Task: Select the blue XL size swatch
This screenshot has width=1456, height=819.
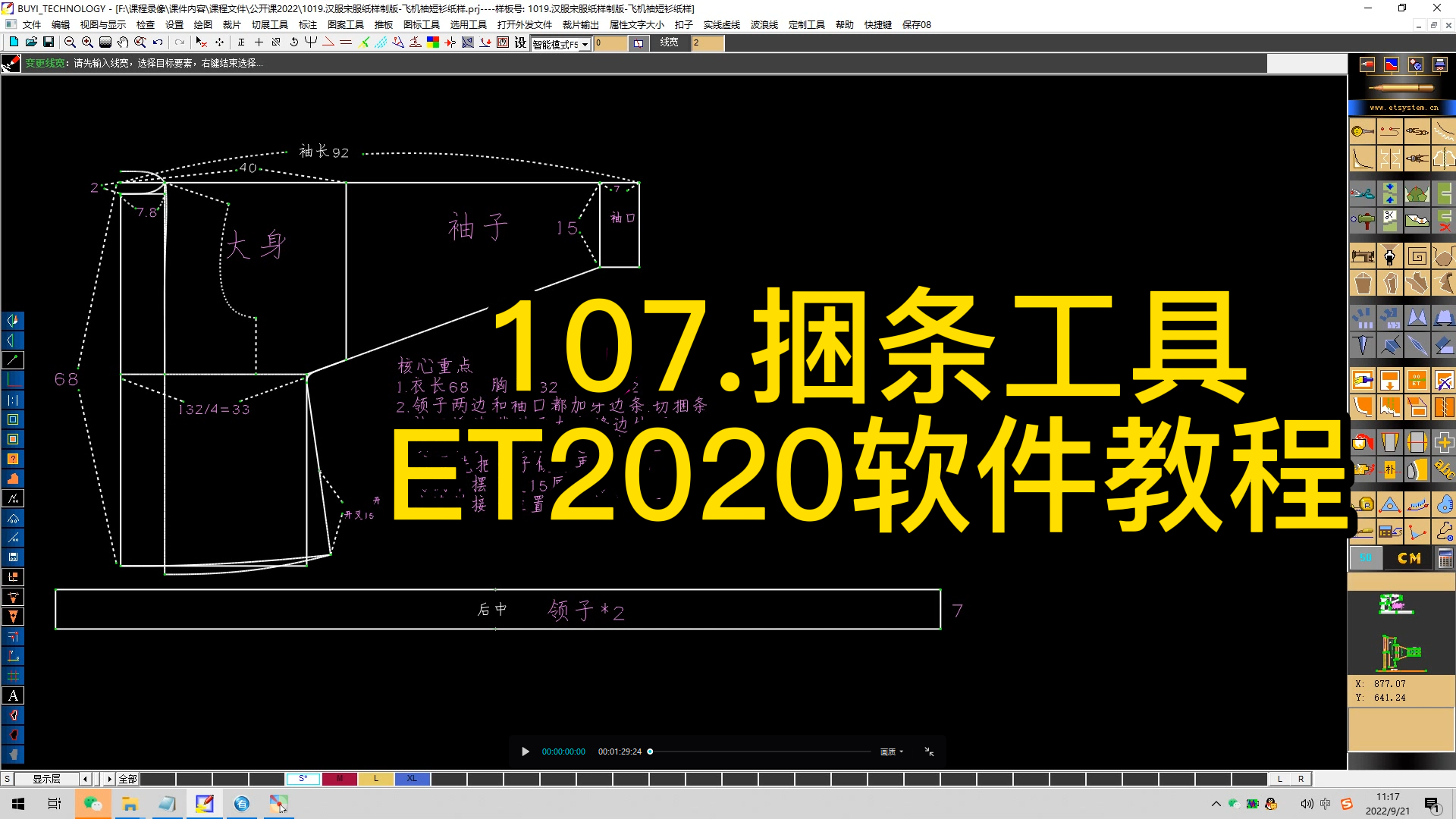Action: (412, 779)
